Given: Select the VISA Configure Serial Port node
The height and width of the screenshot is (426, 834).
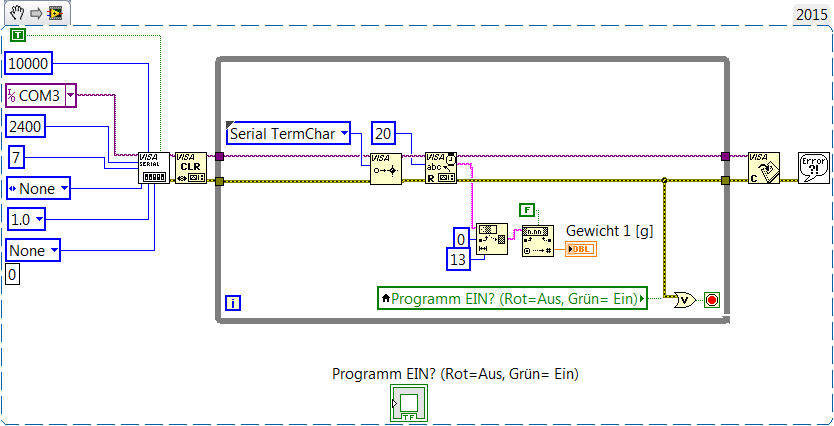Looking at the screenshot, I should point(154,168).
